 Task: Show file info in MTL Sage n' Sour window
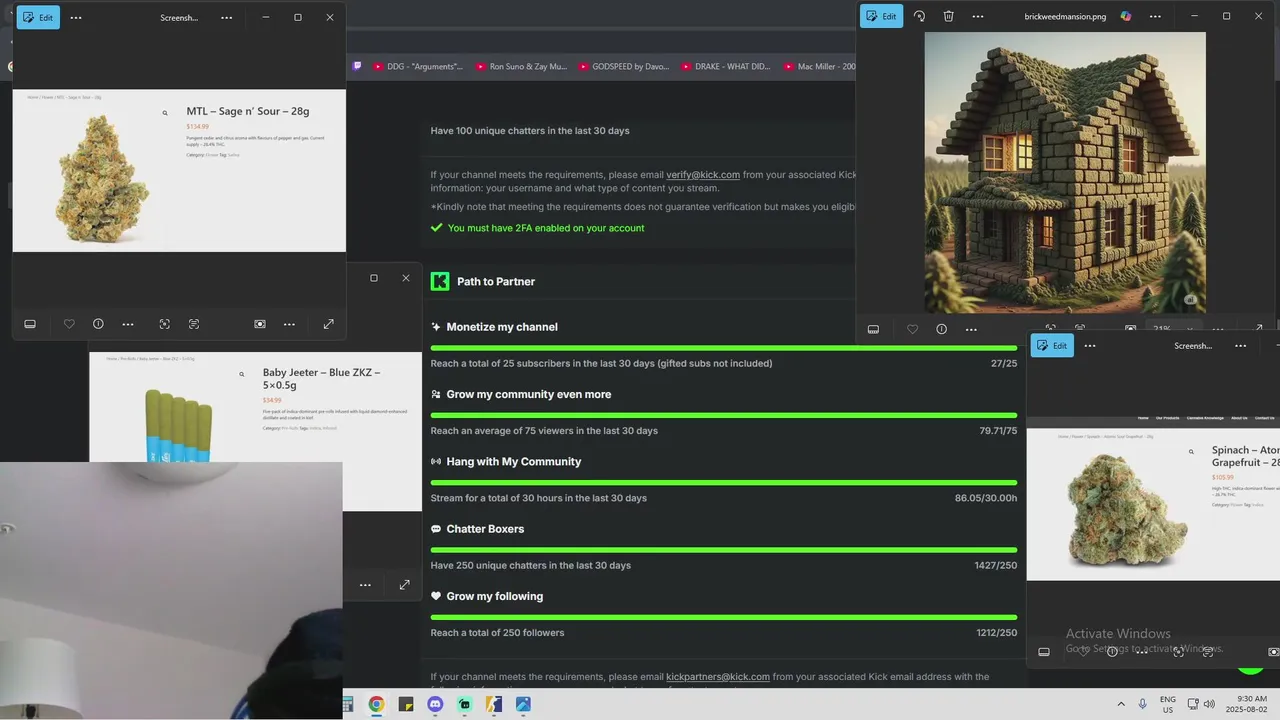pos(98,324)
